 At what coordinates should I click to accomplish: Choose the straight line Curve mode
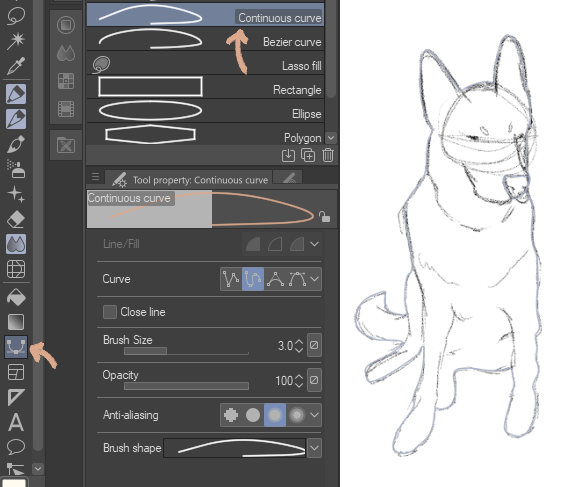231,279
